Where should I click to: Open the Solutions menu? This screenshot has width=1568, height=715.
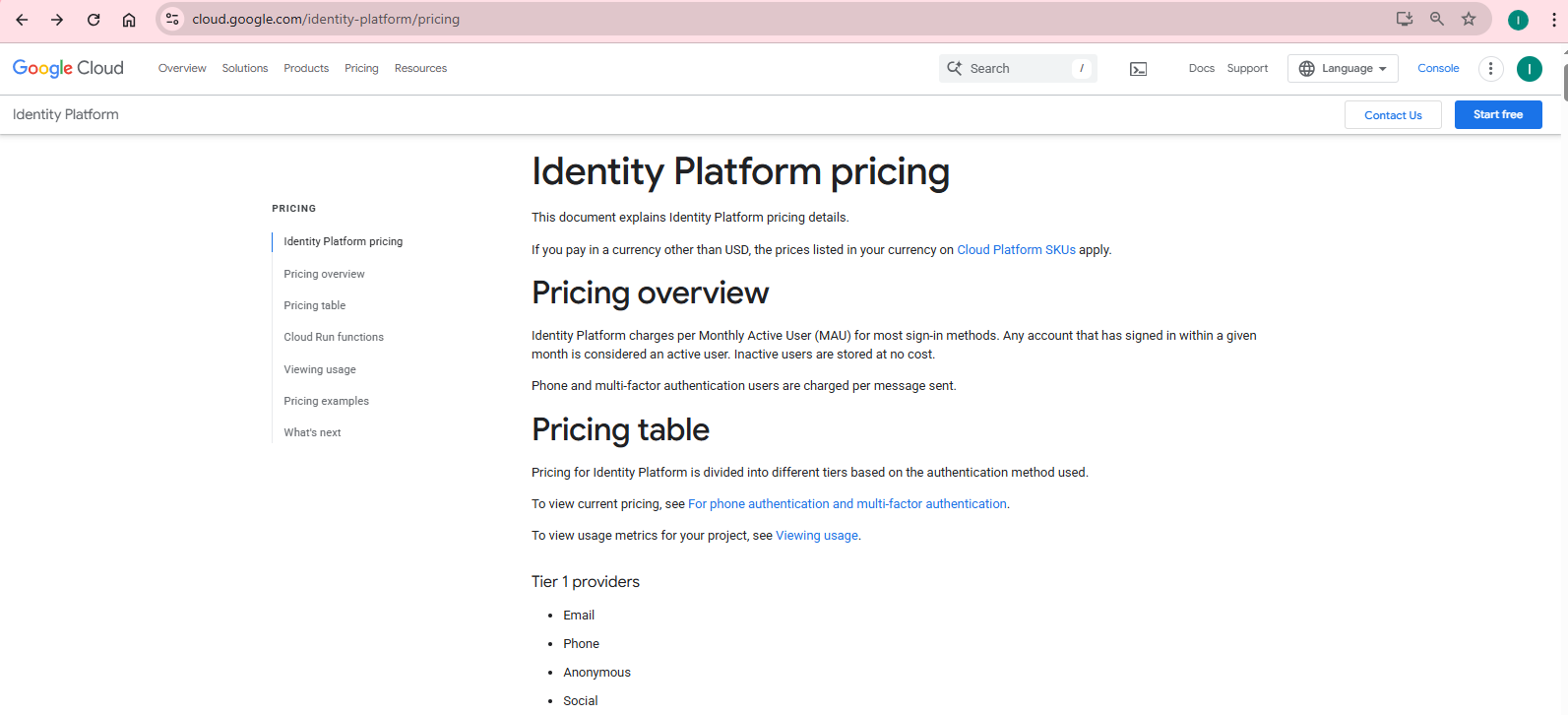click(x=245, y=68)
